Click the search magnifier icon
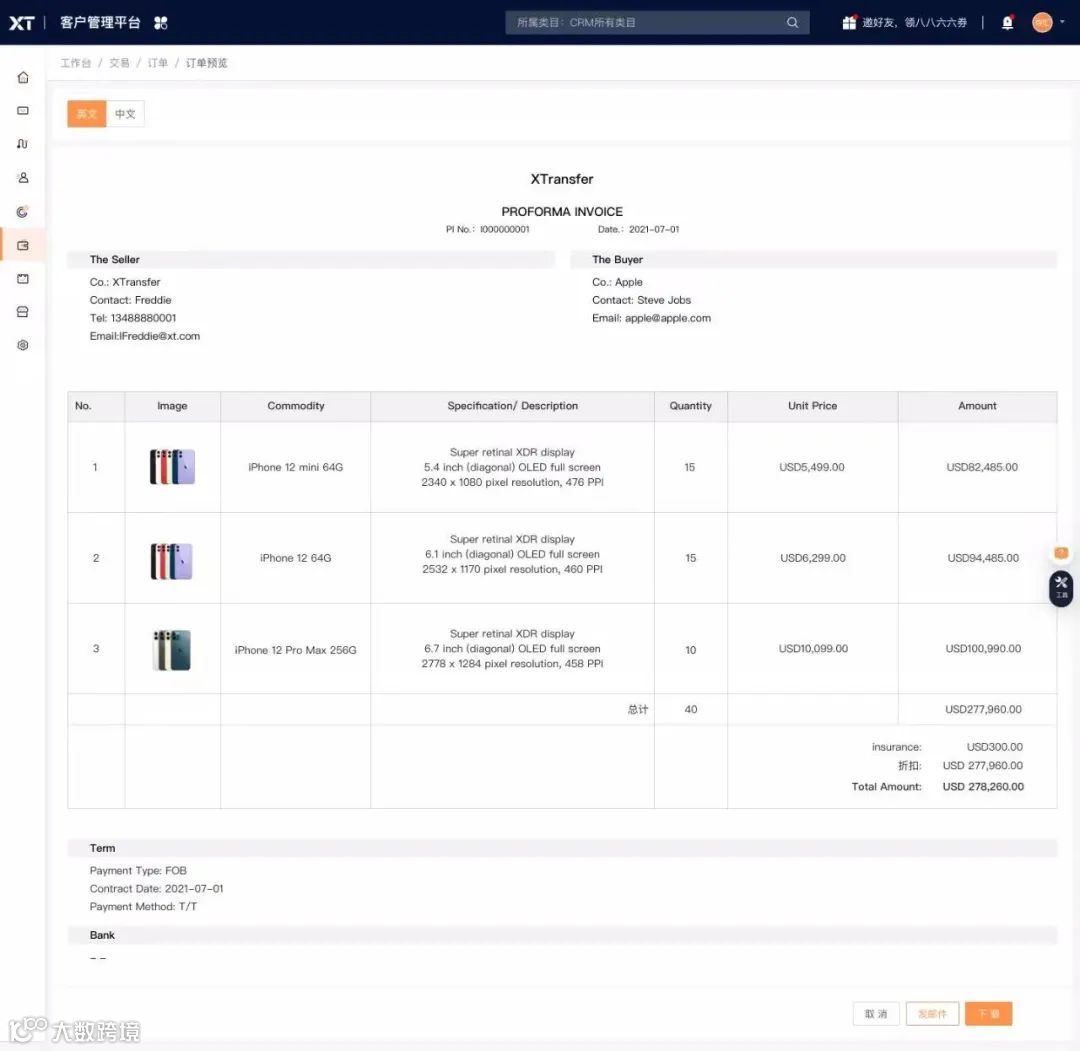The height and width of the screenshot is (1051, 1080). (x=793, y=22)
